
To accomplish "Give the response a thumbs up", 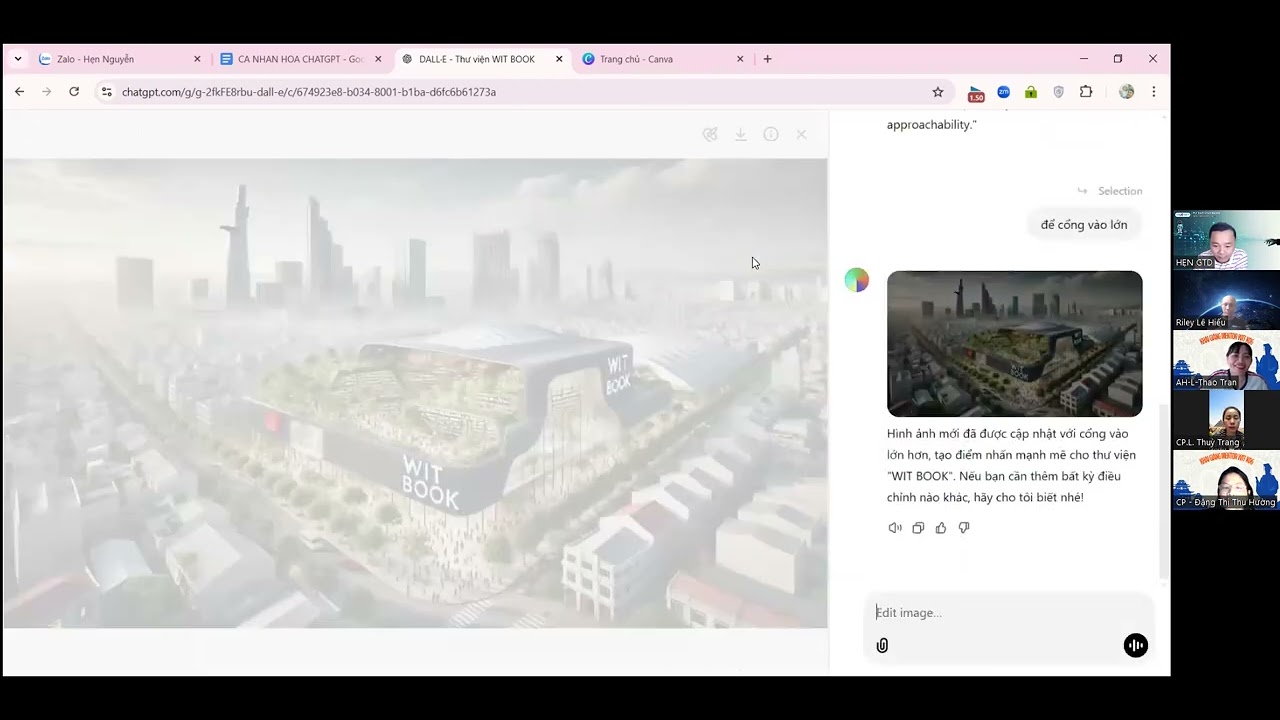I will [941, 528].
